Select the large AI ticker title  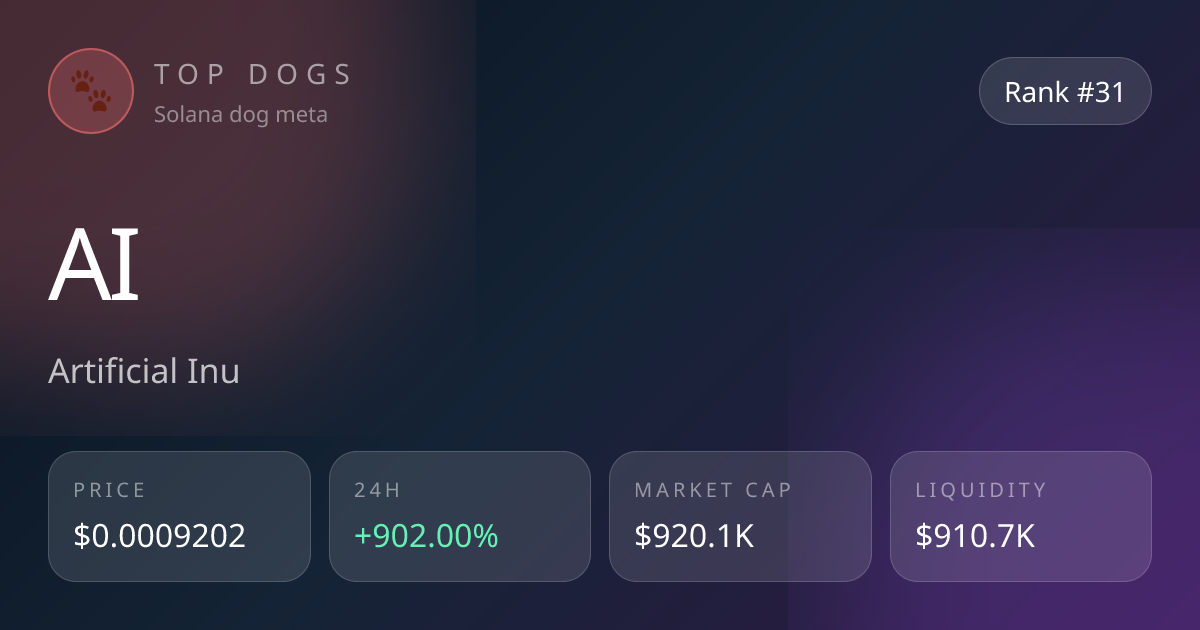point(94,268)
